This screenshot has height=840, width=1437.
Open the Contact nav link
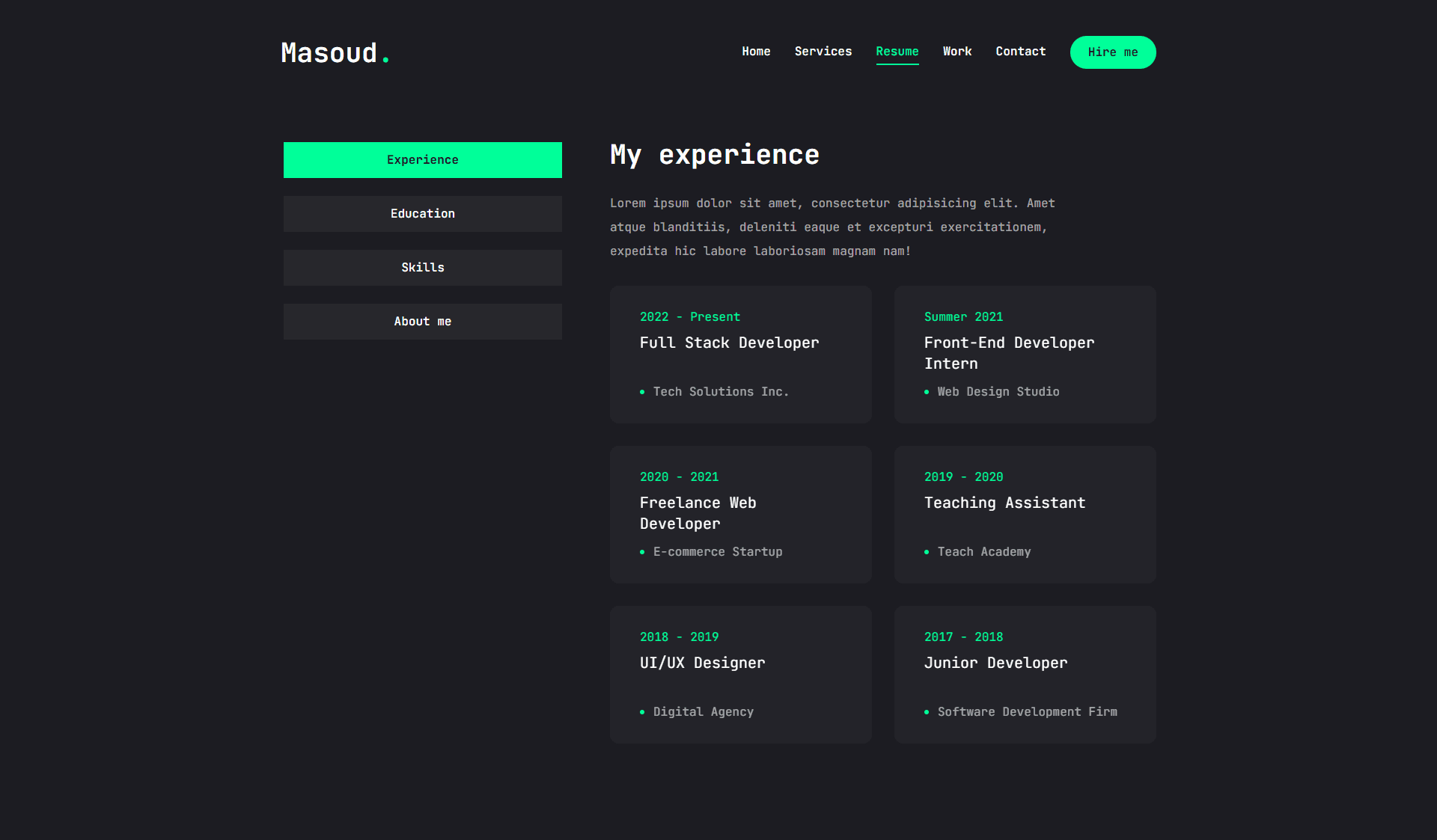pos(1021,52)
